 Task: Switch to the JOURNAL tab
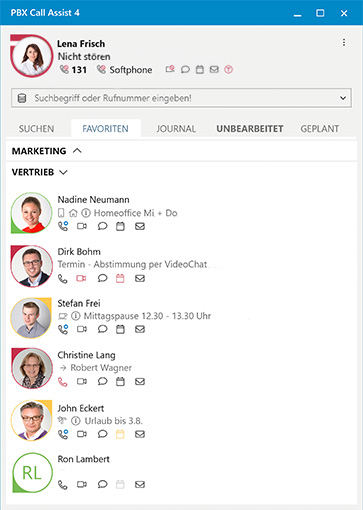pyautogui.click(x=176, y=129)
